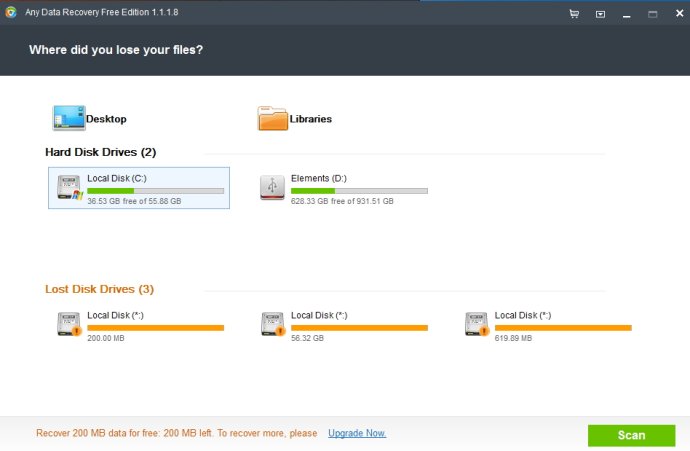Click the Recover 200 MB data for free notice
The height and width of the screenshot is (451, 690).
(176, 433)
